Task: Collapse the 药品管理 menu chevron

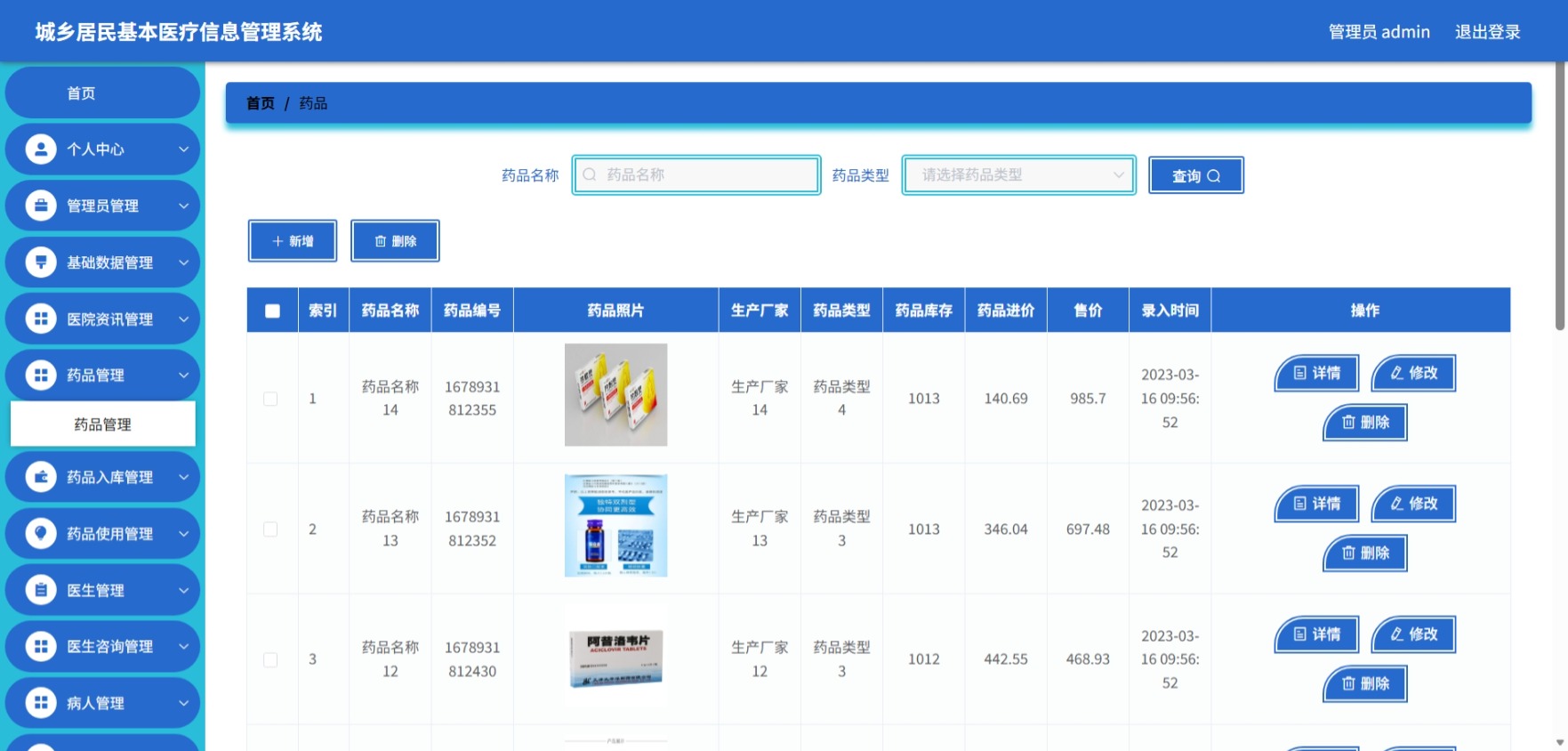Action: (x=183, y=375)
